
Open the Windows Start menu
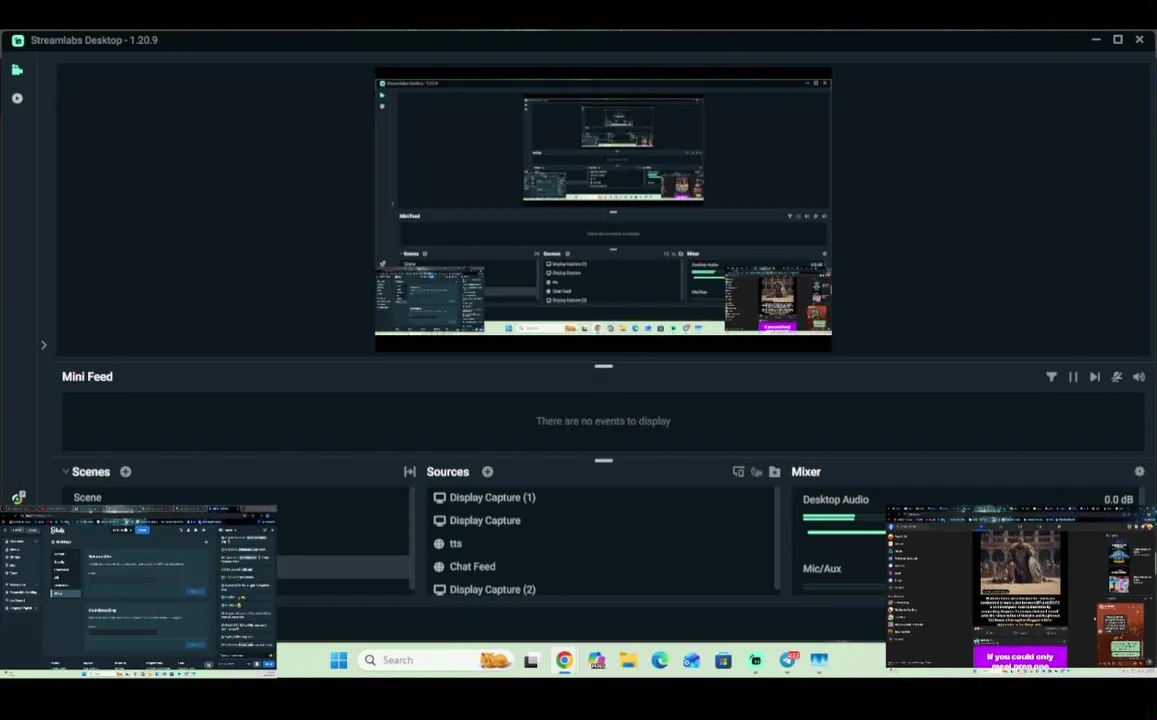point(339,660)
